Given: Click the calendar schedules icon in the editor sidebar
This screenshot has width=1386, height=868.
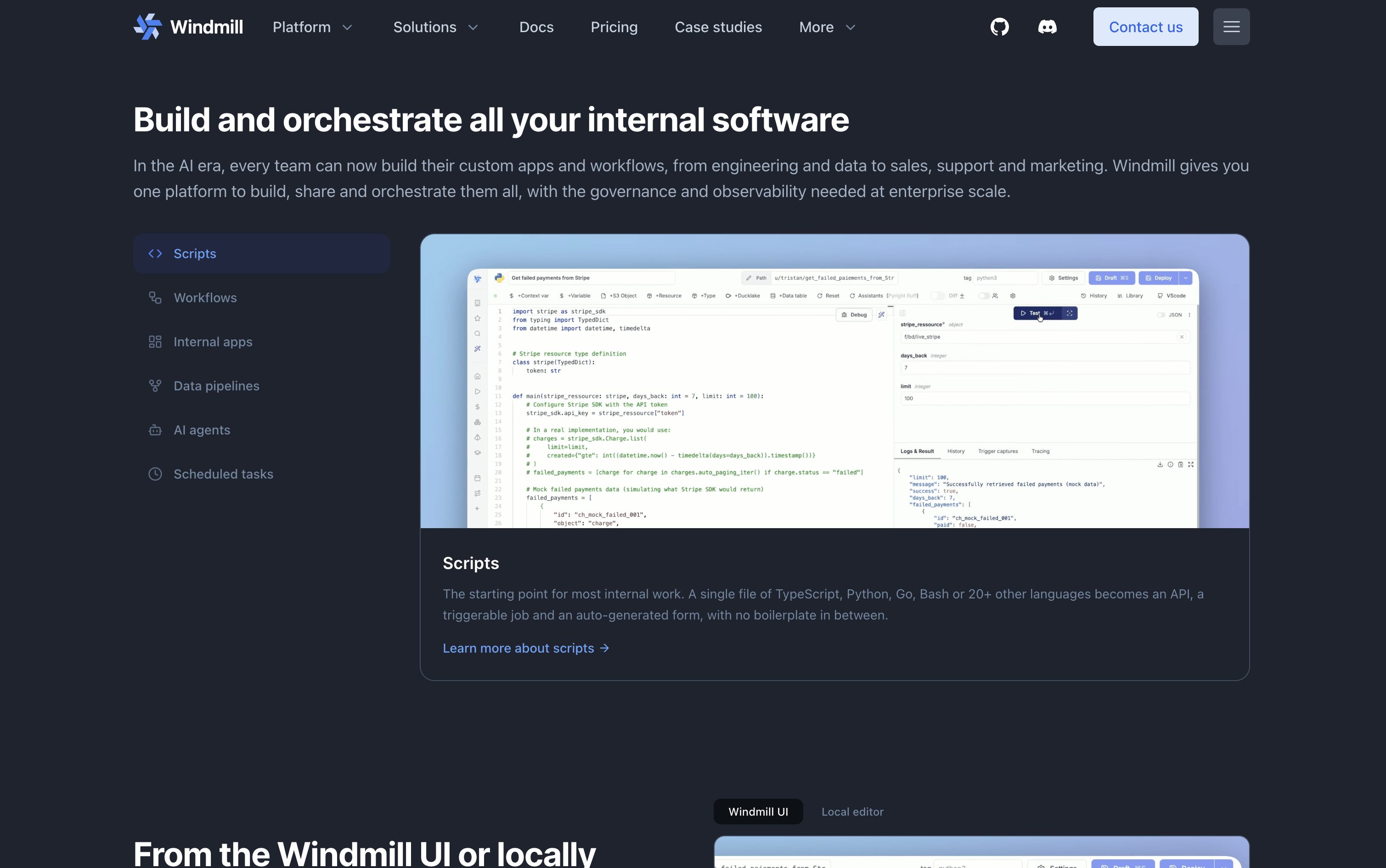Looking at the screenshot, I should [477, 478].
